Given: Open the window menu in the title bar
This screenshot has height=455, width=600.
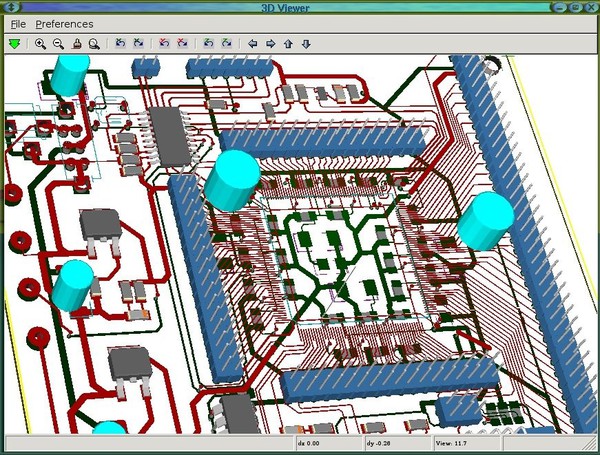Looking at the screenshot, I should point(9,7).
